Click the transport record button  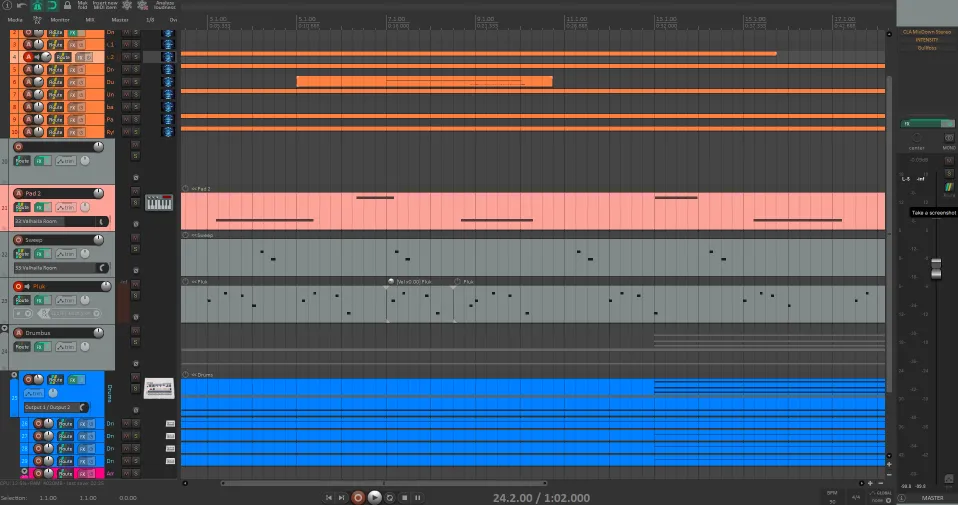tap(358, 498)
